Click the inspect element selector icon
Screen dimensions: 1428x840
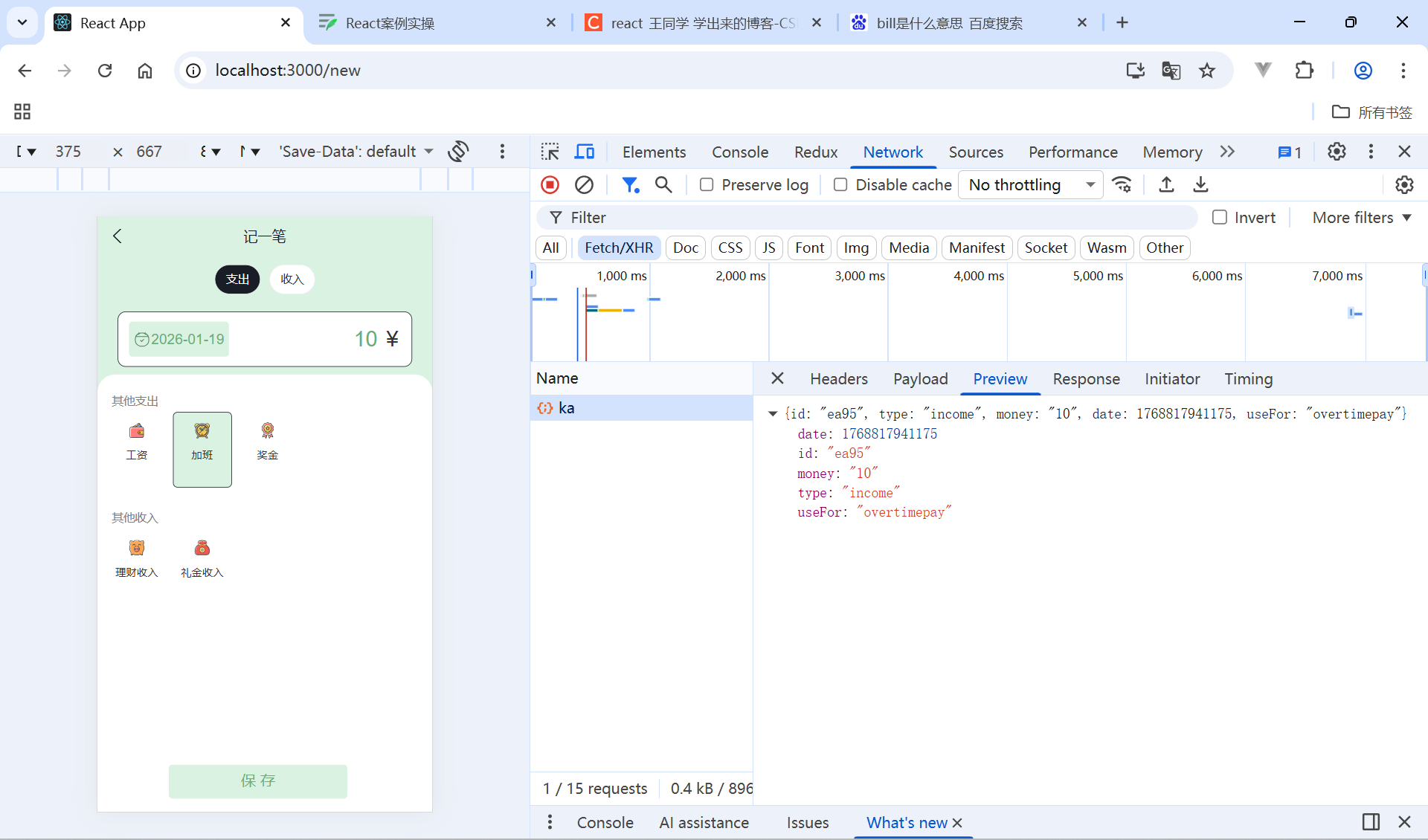550,152
